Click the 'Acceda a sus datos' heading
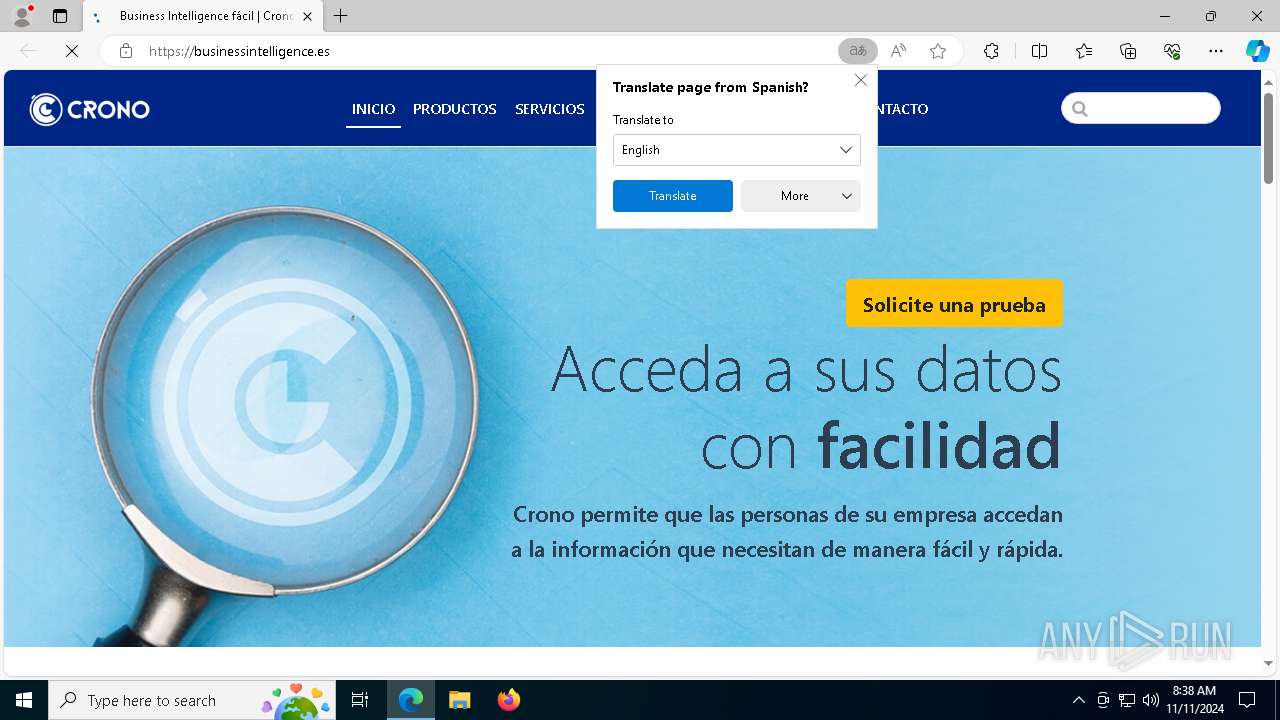 [x=806, y=368]
